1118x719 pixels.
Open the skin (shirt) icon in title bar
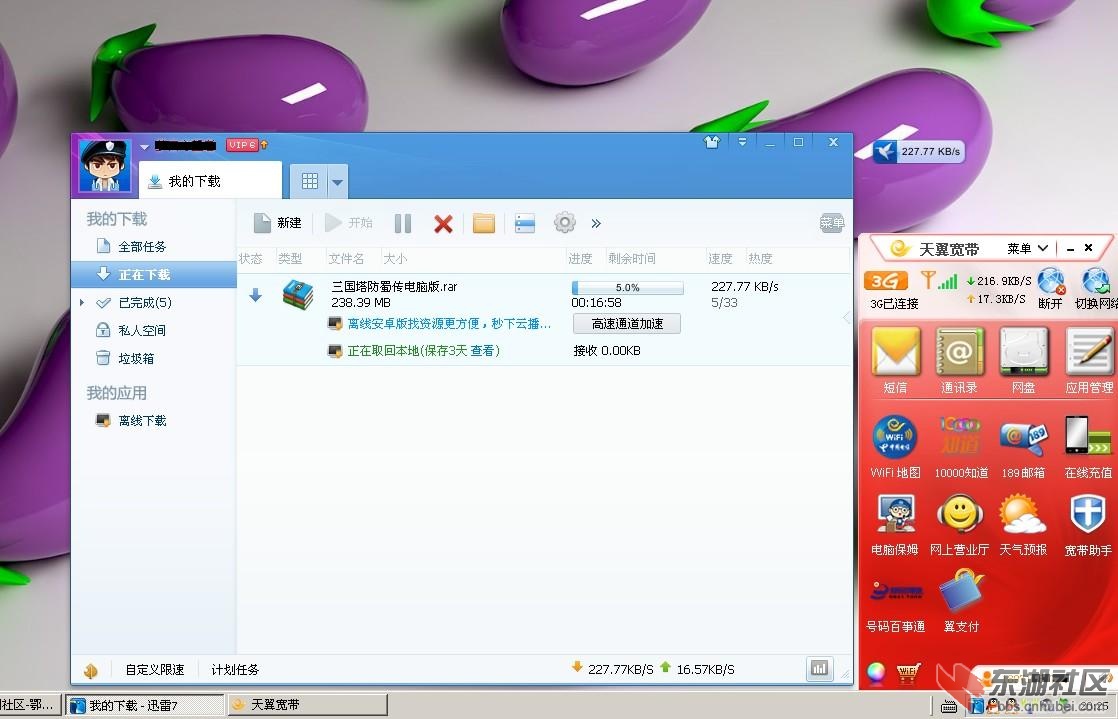(712, 142)
